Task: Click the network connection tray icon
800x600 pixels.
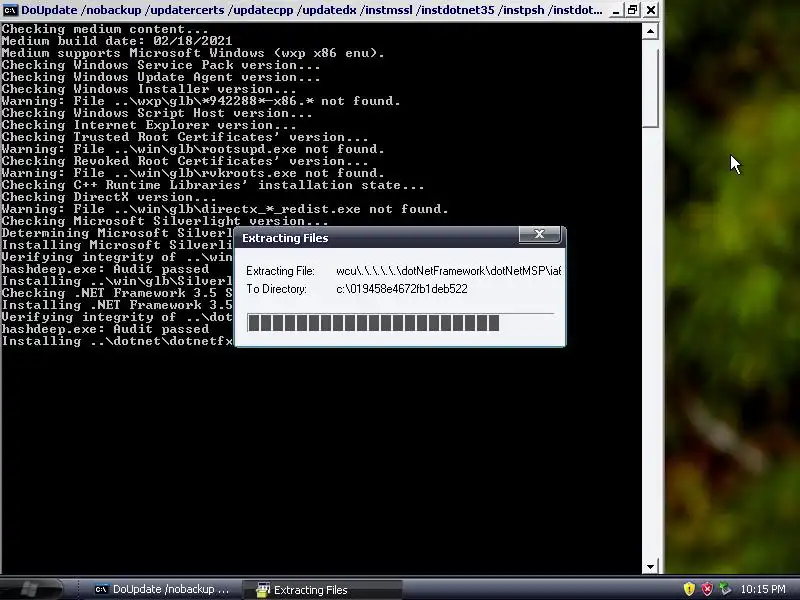Action: tap(724, 589)
